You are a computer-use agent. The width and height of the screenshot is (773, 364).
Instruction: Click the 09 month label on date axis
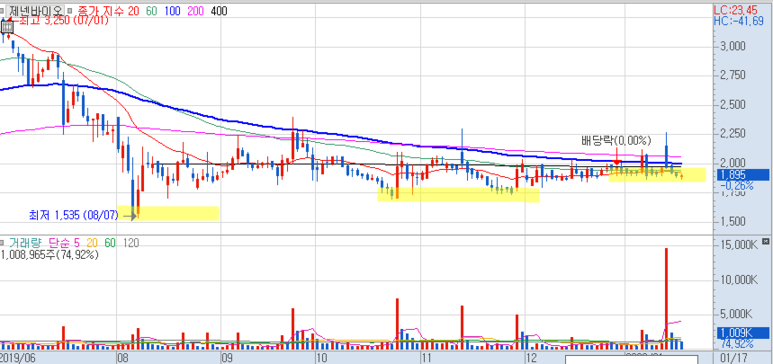coord(226,357)
